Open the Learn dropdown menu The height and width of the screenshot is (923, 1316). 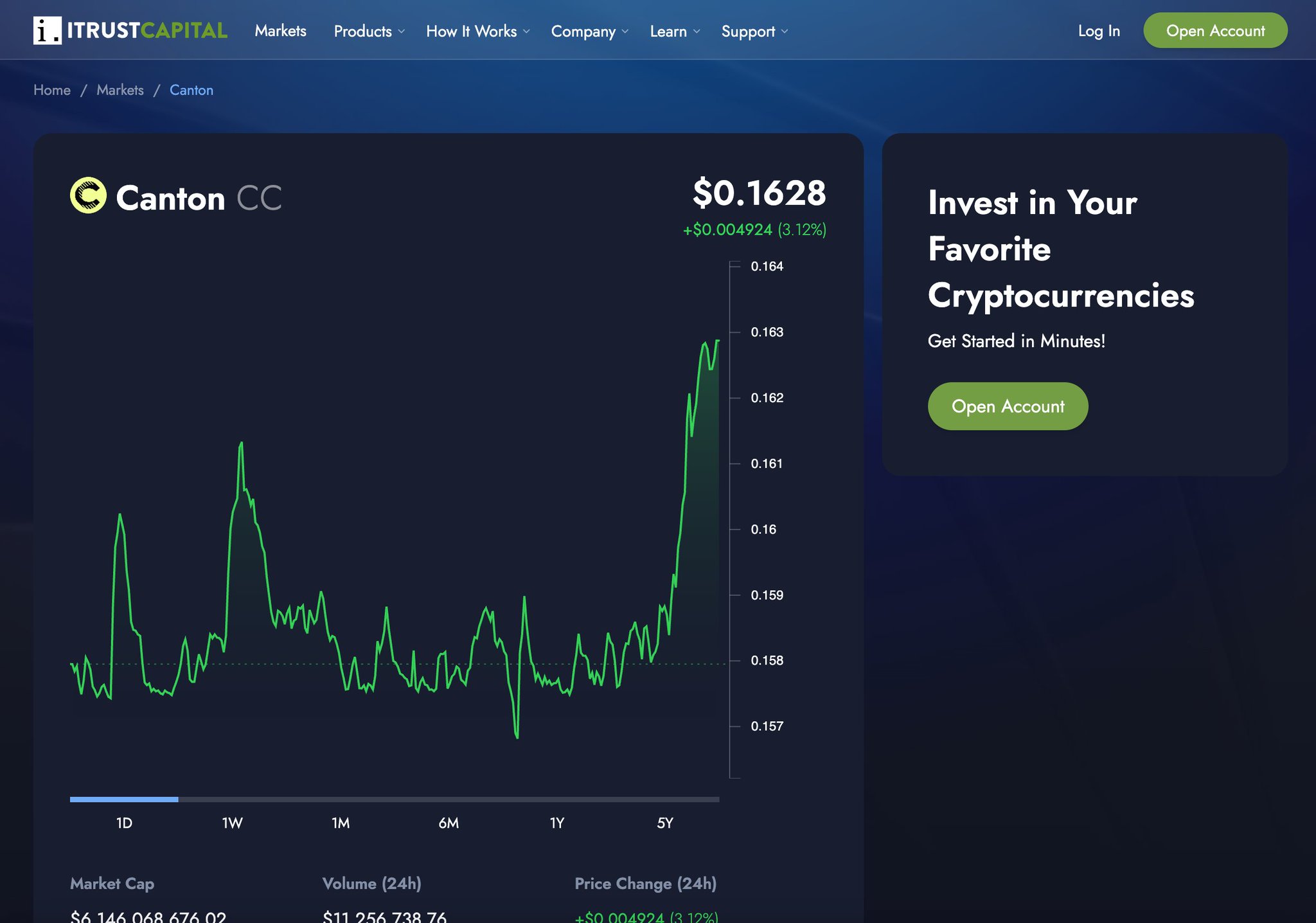pyautogui.click(x=674, y=31)
